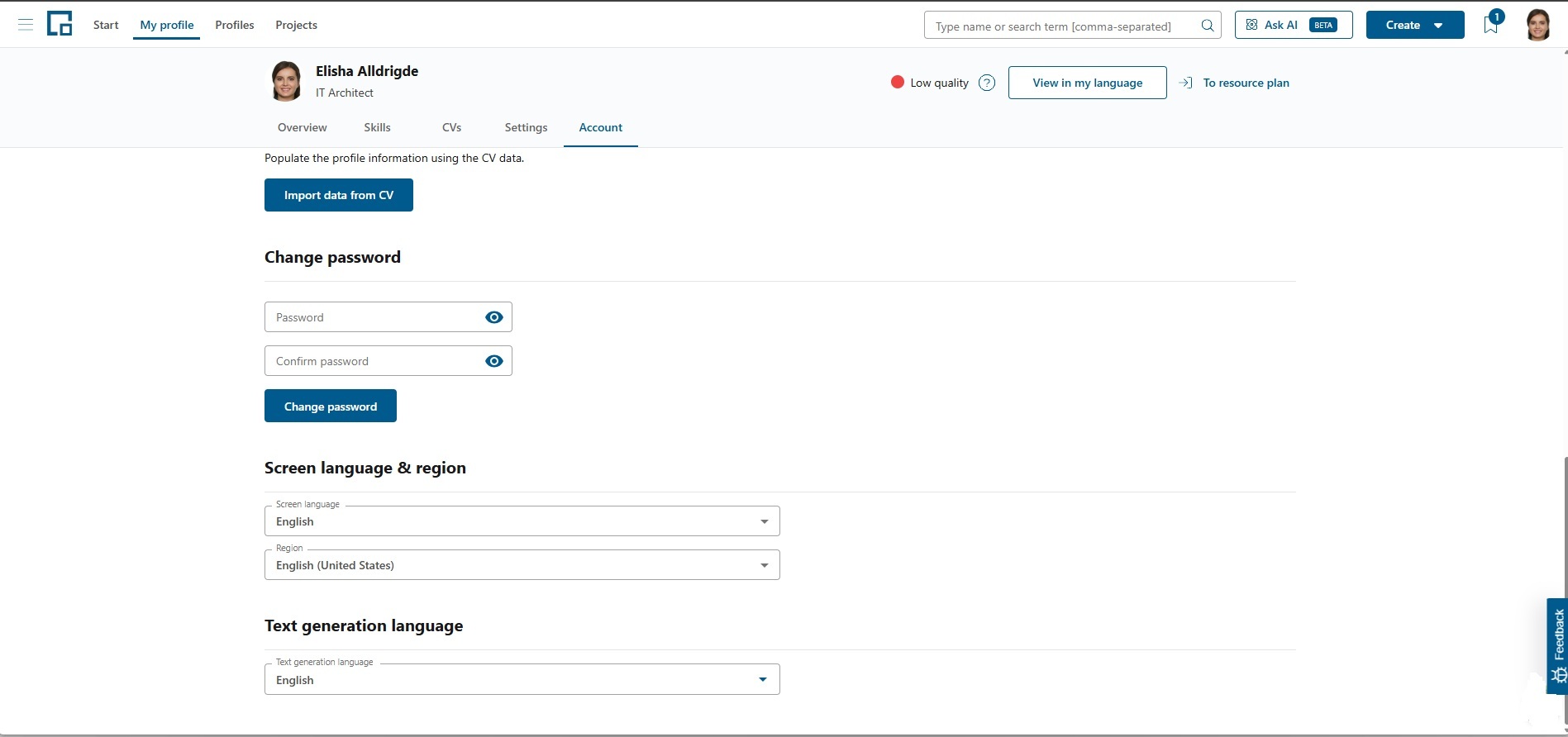Switch to the Settings tab
The height and width of the screenshot is (737, 1568).
(527, 127)
